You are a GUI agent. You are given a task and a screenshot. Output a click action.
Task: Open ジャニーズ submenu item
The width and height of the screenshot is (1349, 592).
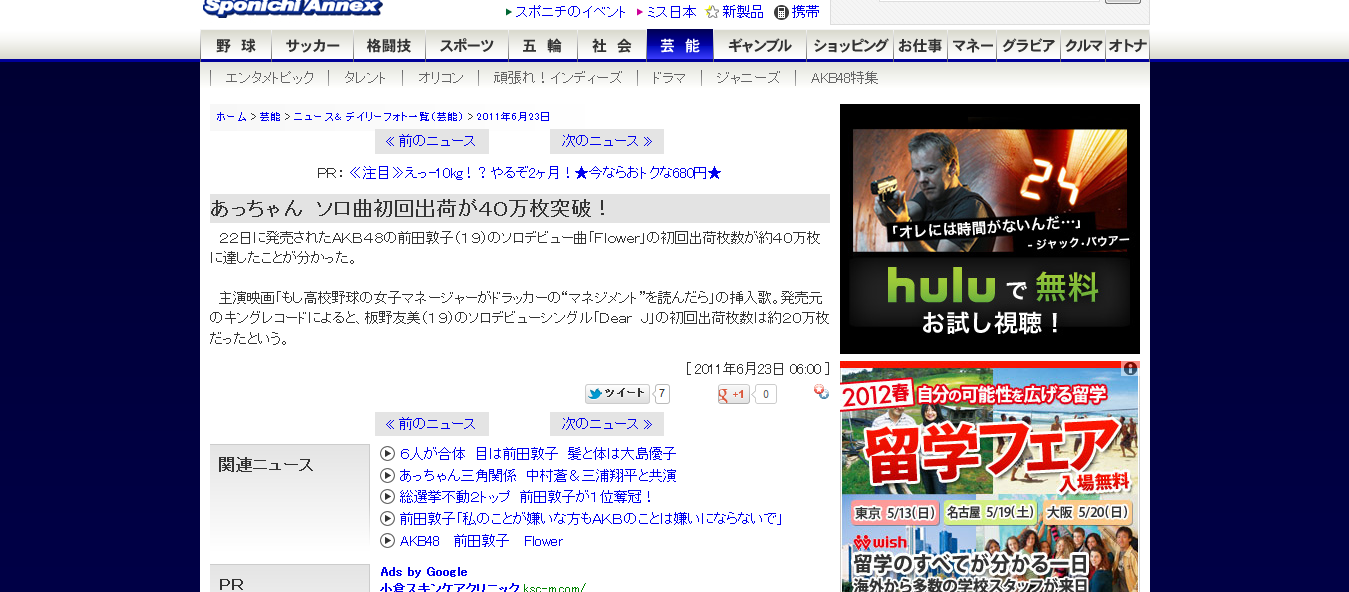point(747,77)
